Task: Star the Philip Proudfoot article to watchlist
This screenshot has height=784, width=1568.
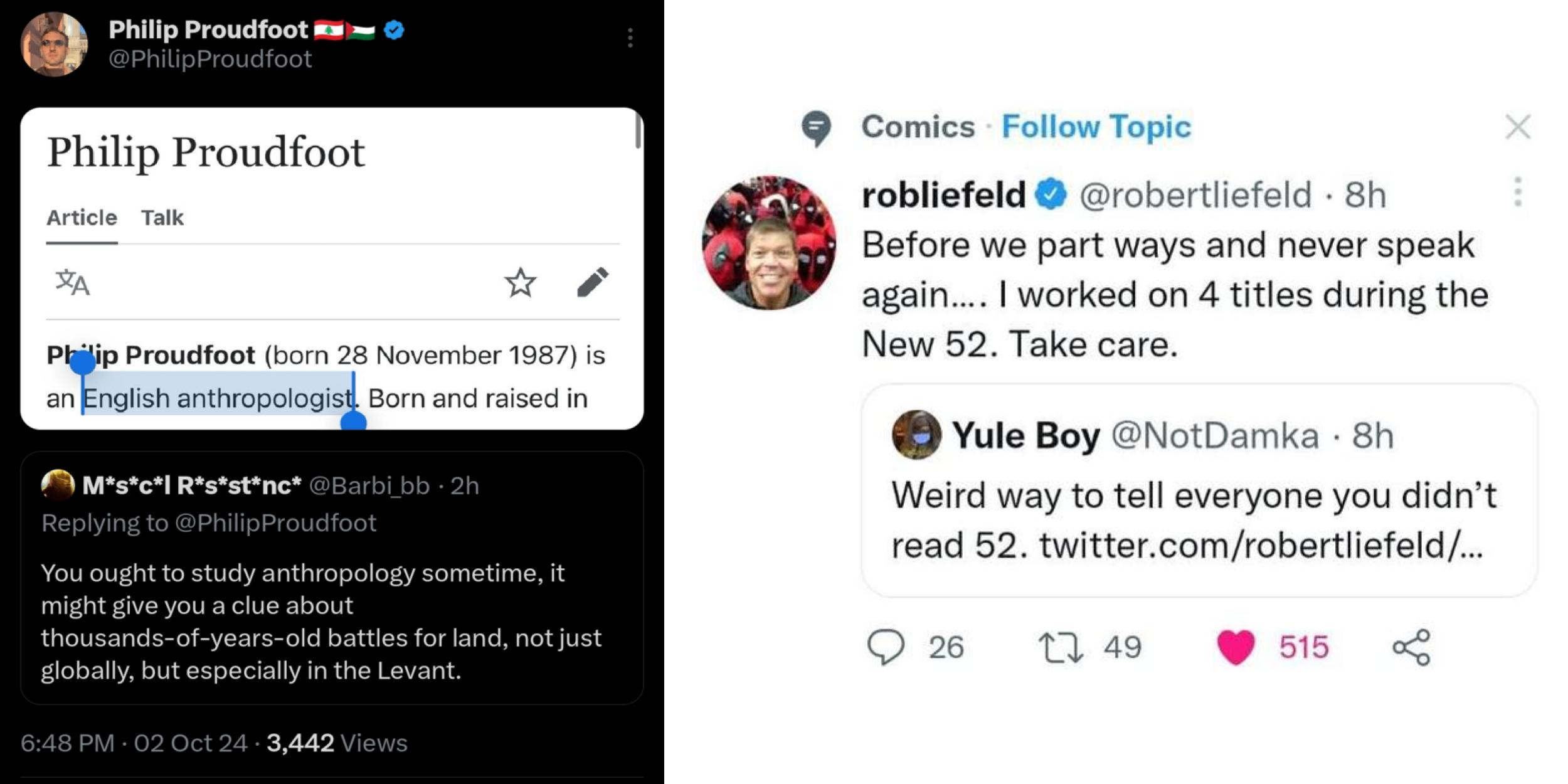Action: click(520, 283)
